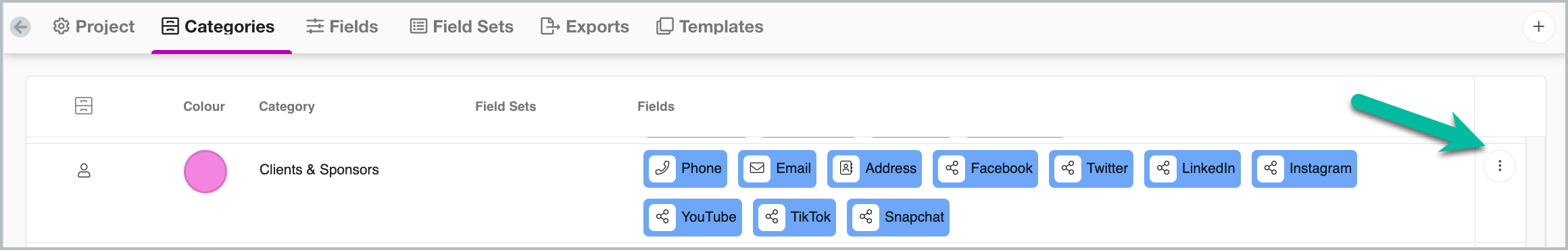
Task: Click the Facebook share icon
Action: (x=952, y=168)
